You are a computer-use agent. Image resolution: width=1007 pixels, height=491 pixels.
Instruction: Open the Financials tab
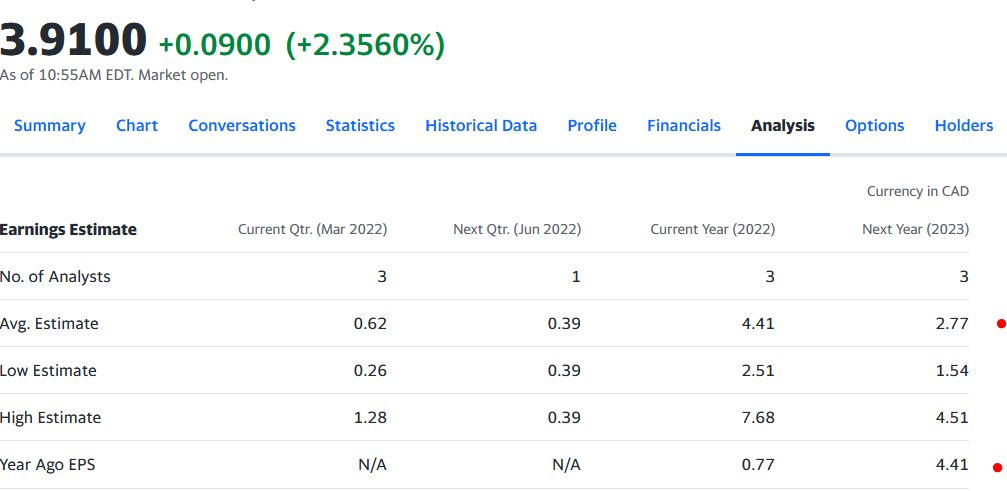click(684, 125)
